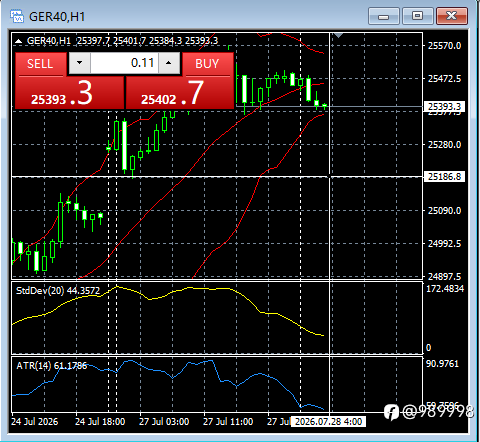Screen dimensions: 480x442
Task: Click the sell price 25393.3 panel
Action: point(70,93)
